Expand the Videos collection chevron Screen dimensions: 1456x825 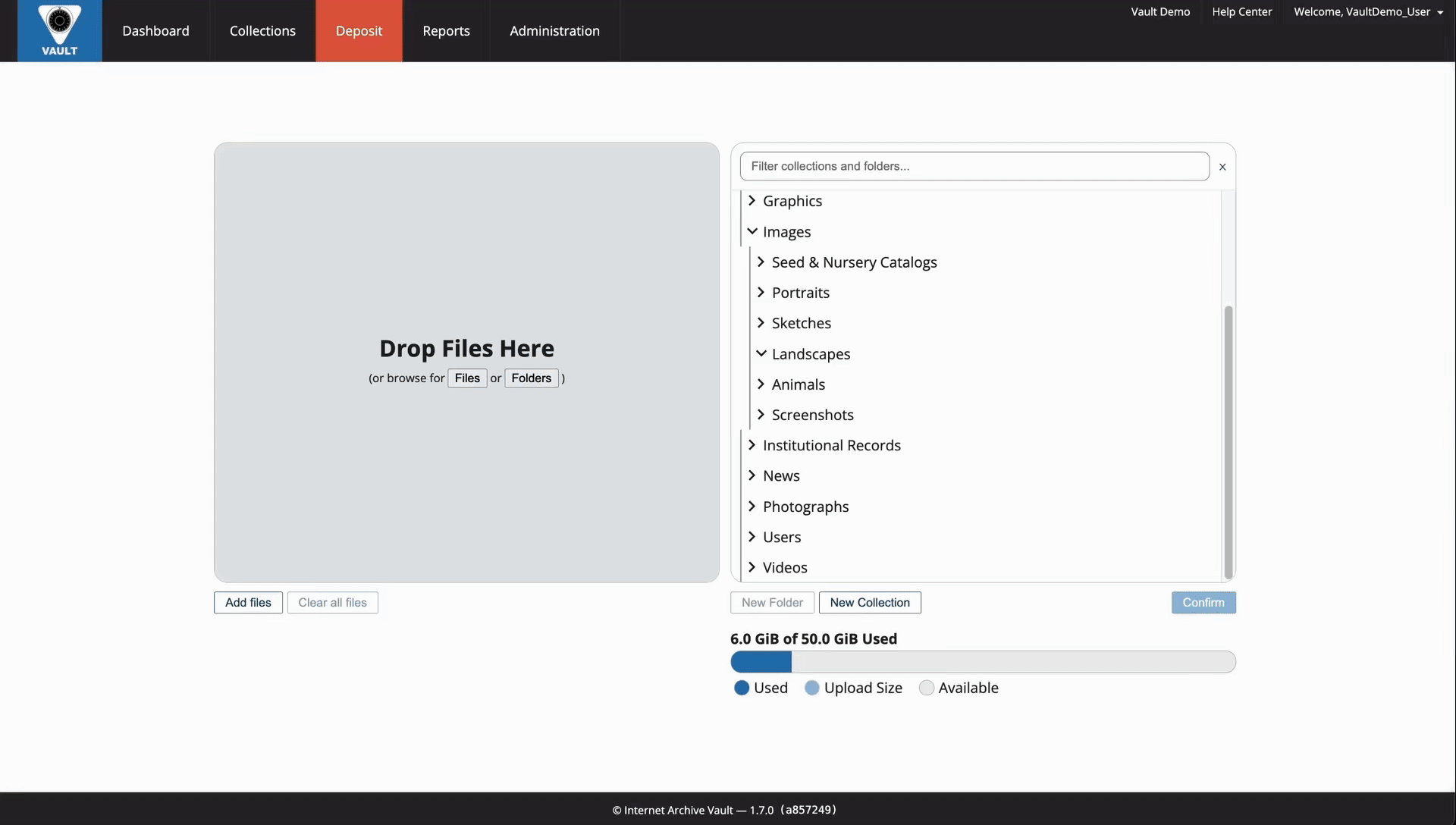(x=752, y=566)
